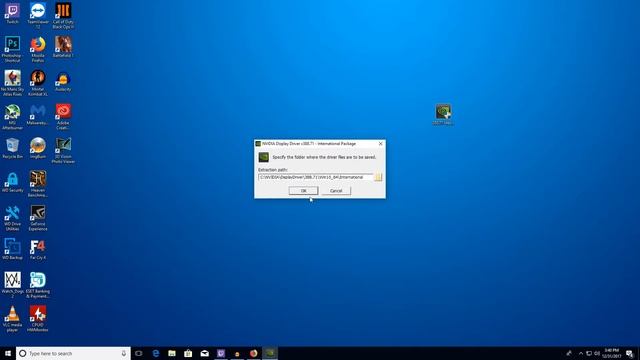The height and width of the screenshot is (360, 640).
Task: Select the Twitch desktop shortcut
Action: (12, 14)
